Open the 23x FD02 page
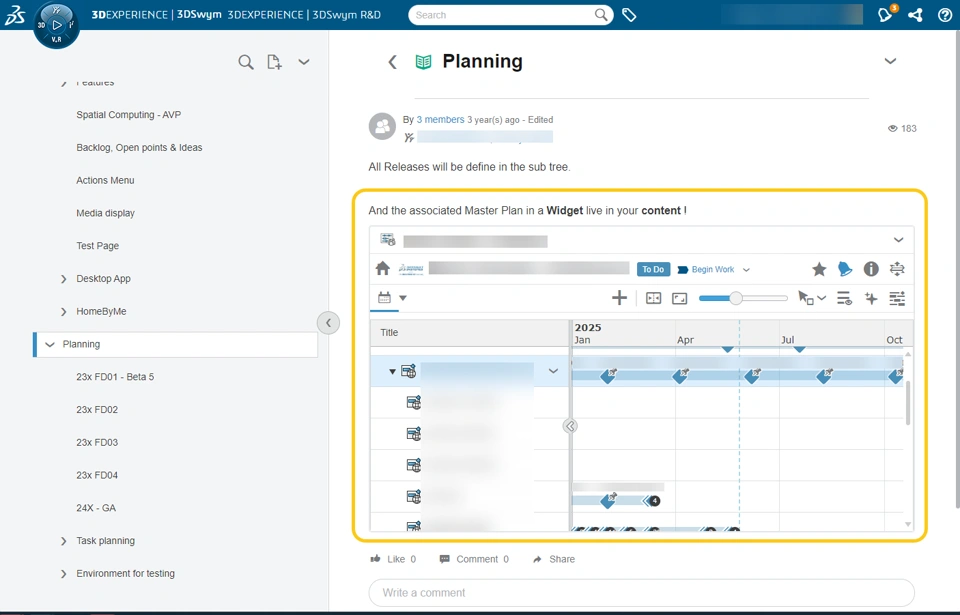960x615 pixels. pyautogui.click(x=97, y=410)
